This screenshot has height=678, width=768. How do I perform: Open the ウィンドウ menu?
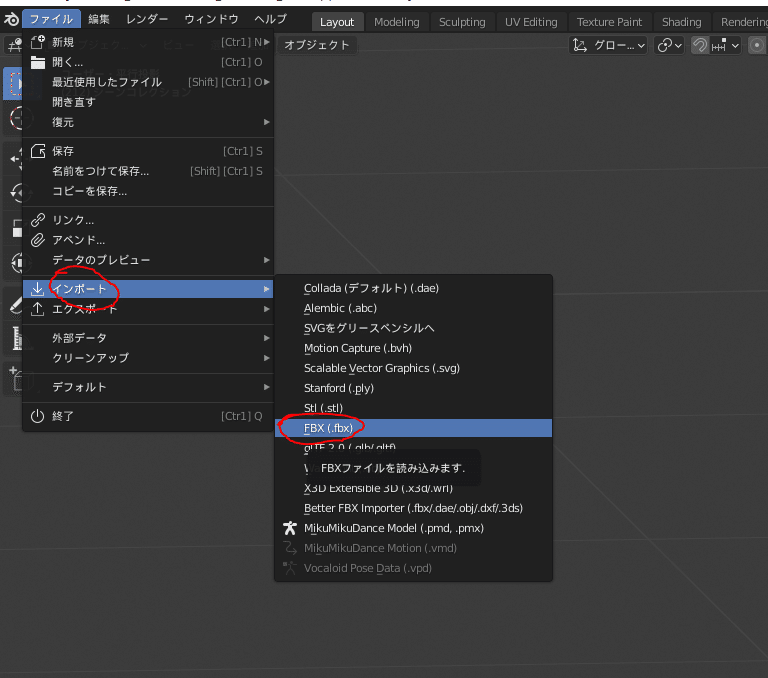pos(211,20)
